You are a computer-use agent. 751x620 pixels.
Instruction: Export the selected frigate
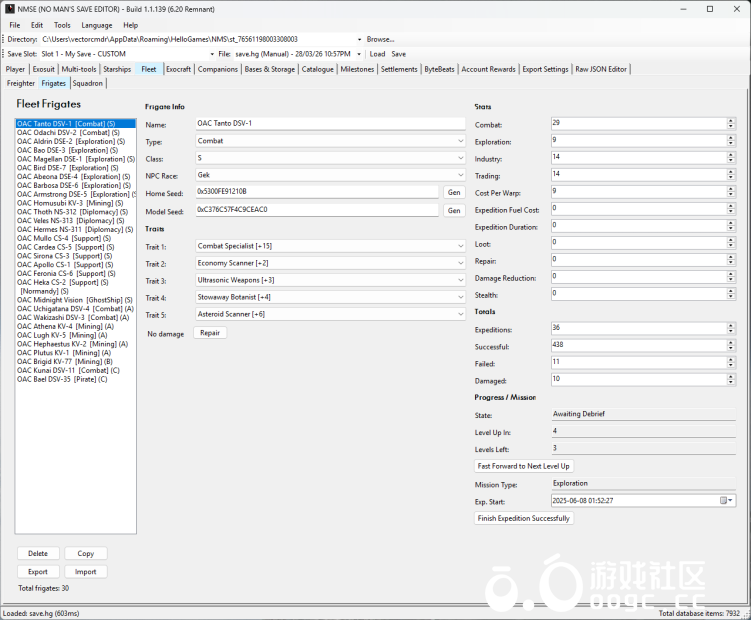click(x=37, y=572)
